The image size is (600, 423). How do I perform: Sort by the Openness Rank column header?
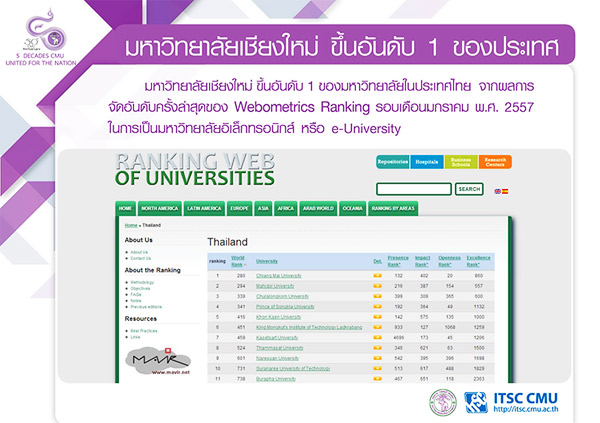click(x=449, y=261)
